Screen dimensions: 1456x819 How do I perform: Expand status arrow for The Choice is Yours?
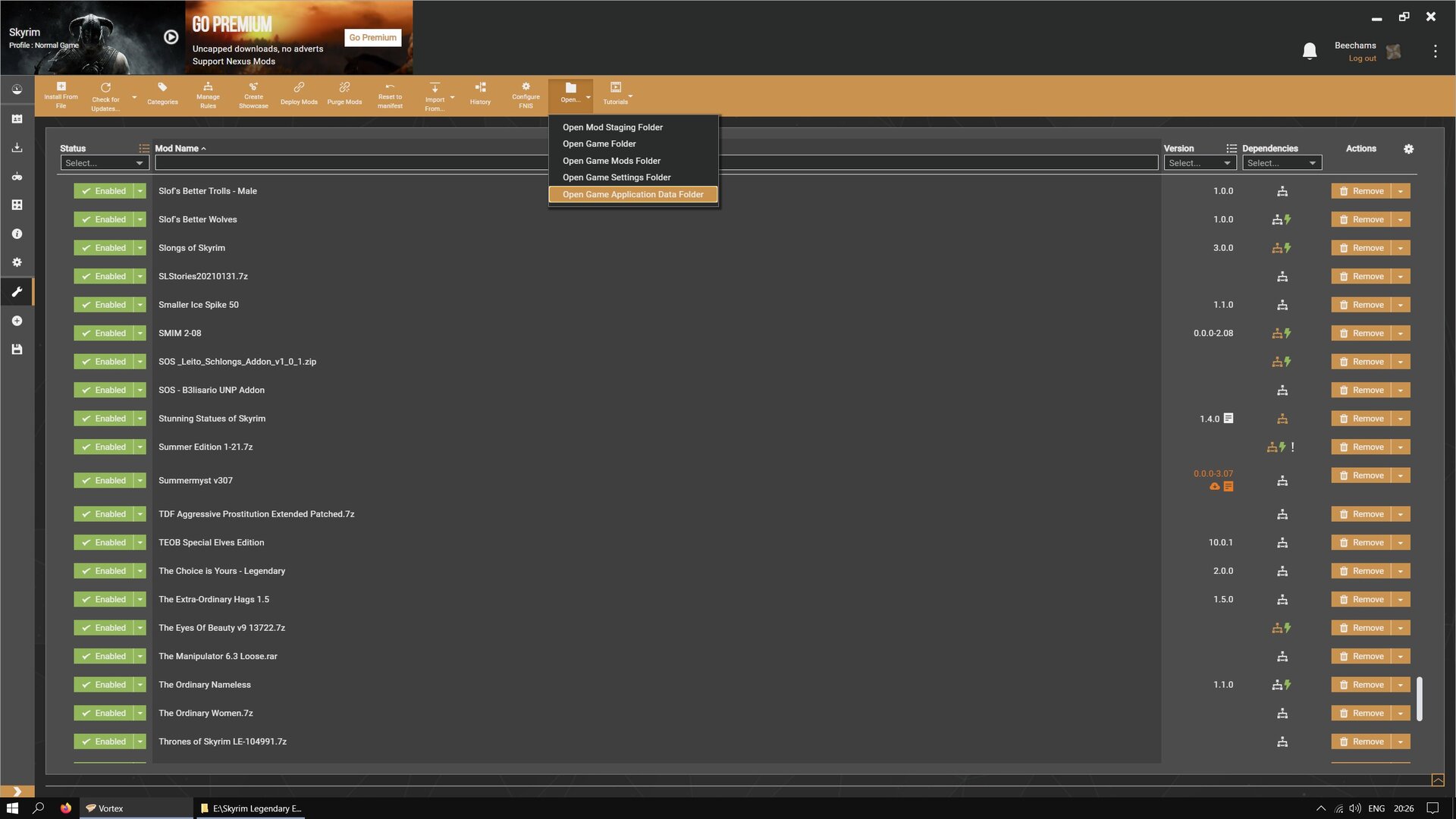140,571
